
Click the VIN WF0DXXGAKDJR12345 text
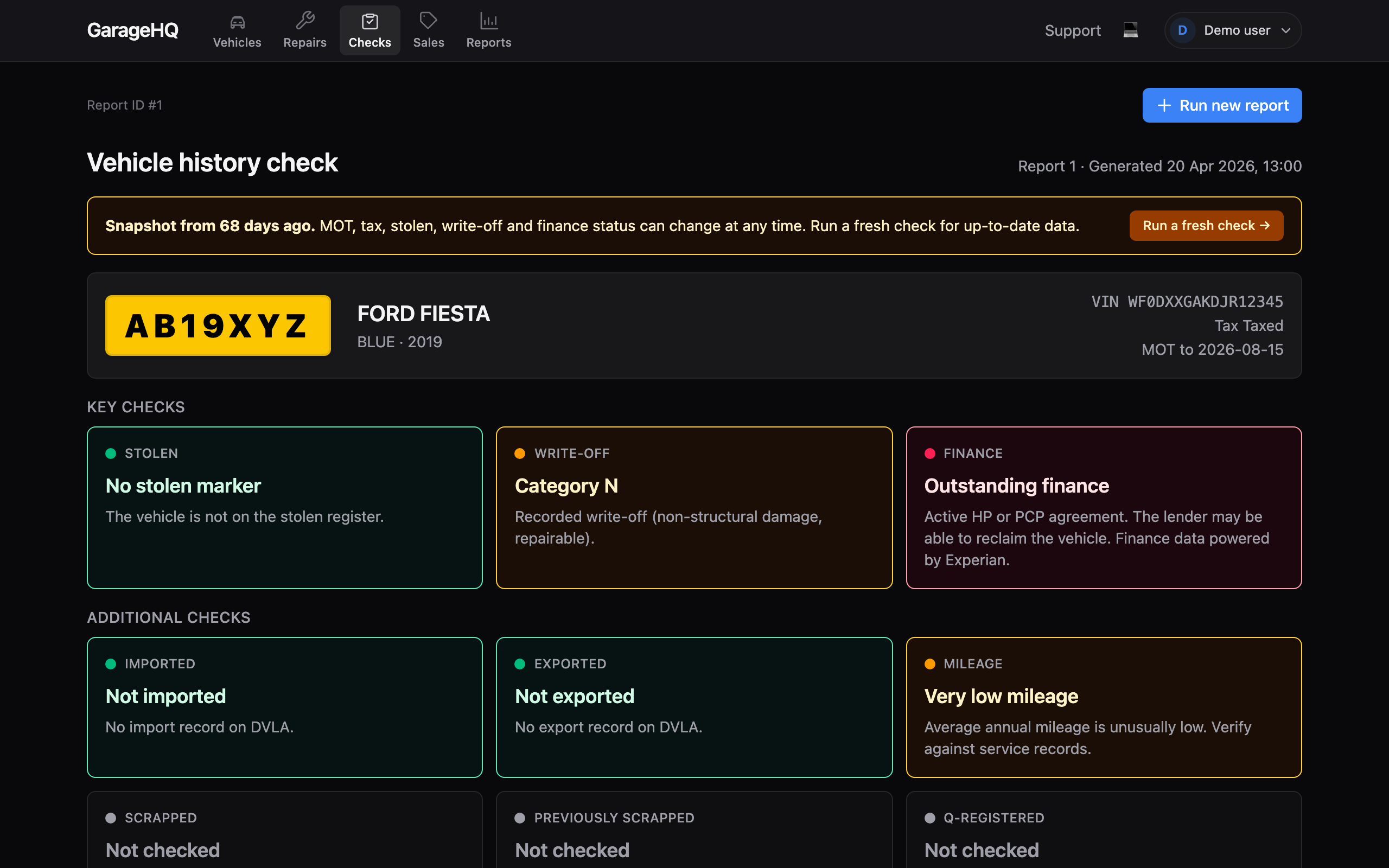click(x=1187, y=302)
